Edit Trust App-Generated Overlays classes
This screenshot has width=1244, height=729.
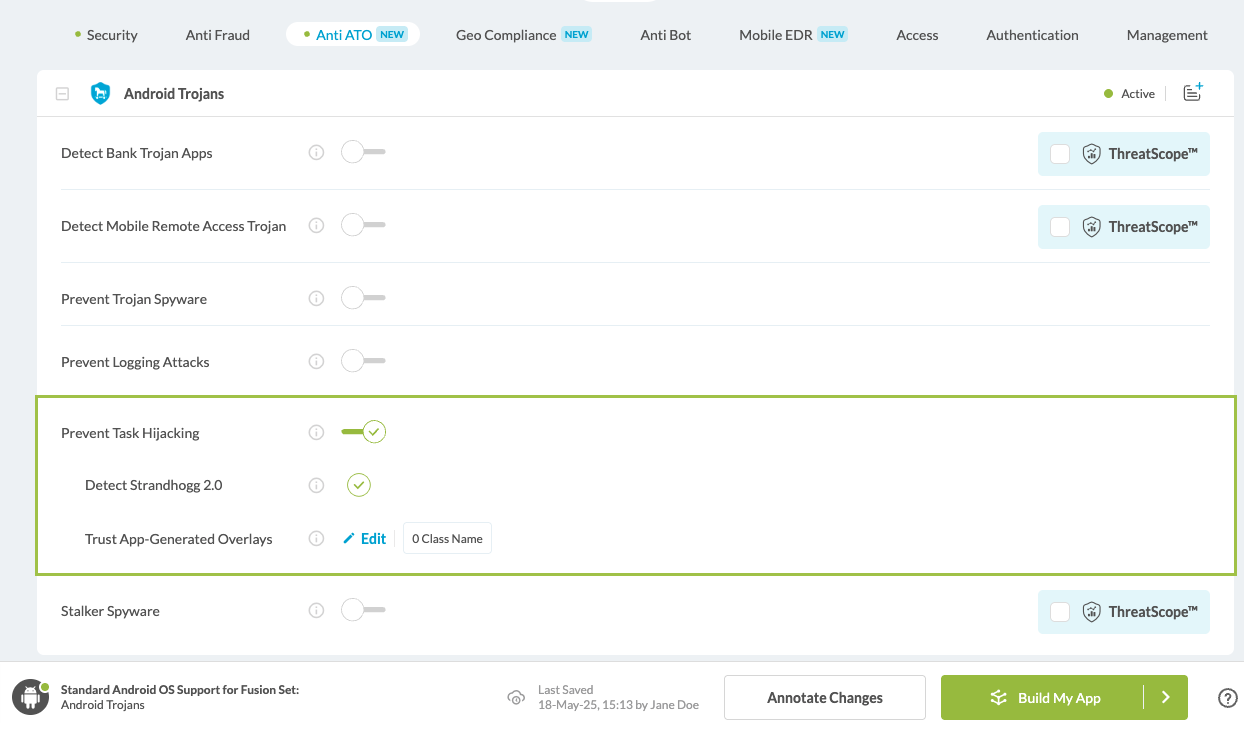click(x=365, y=539)
